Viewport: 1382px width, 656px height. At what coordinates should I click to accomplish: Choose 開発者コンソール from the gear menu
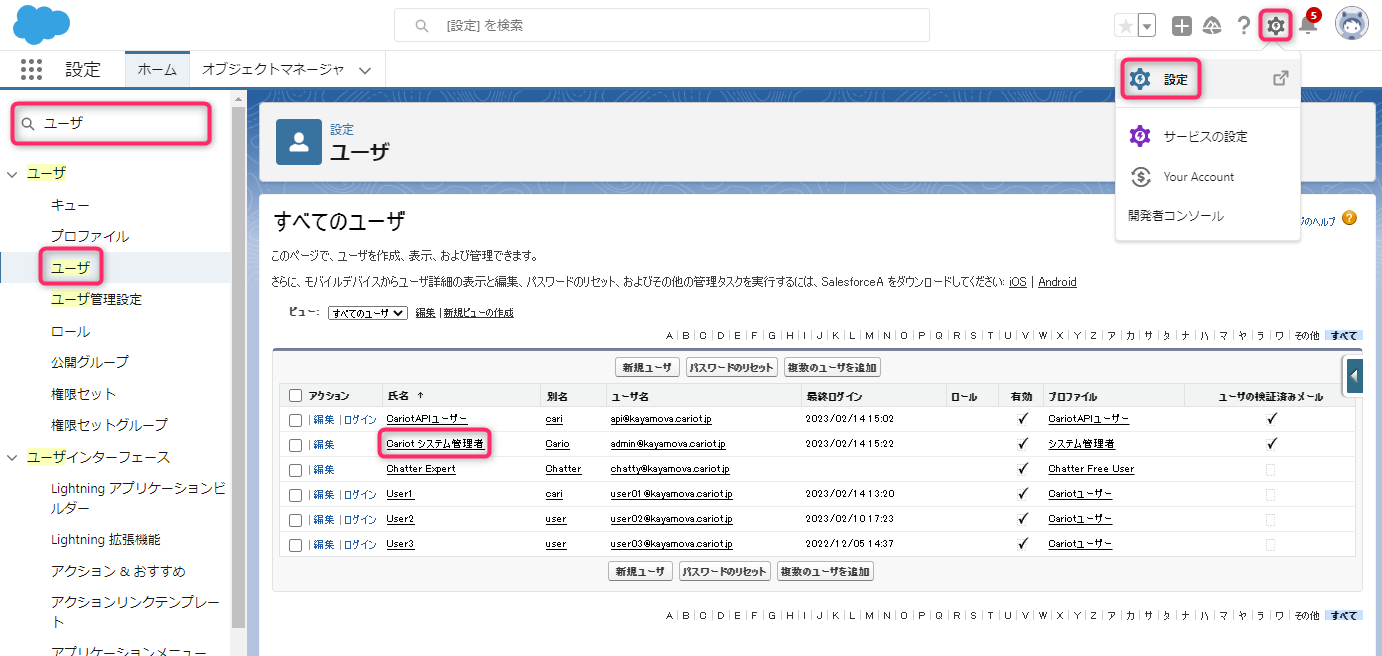[1208, 216]
